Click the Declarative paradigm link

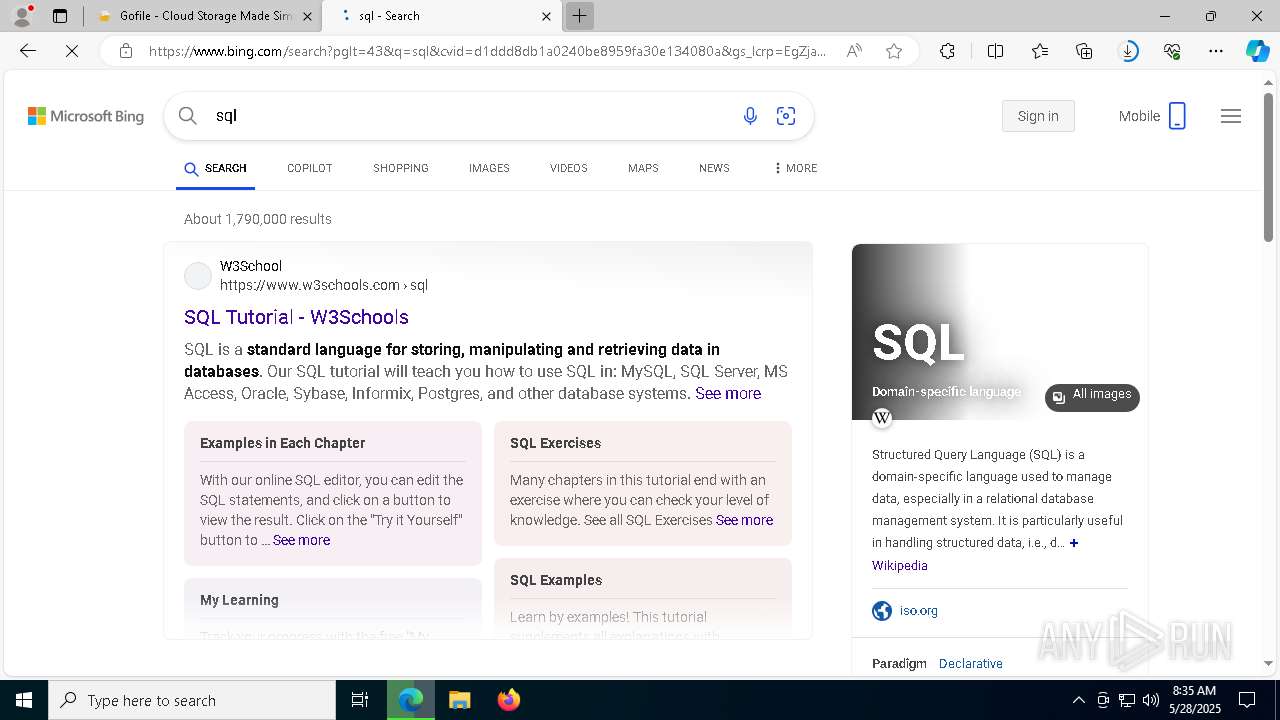click(970, 664)
